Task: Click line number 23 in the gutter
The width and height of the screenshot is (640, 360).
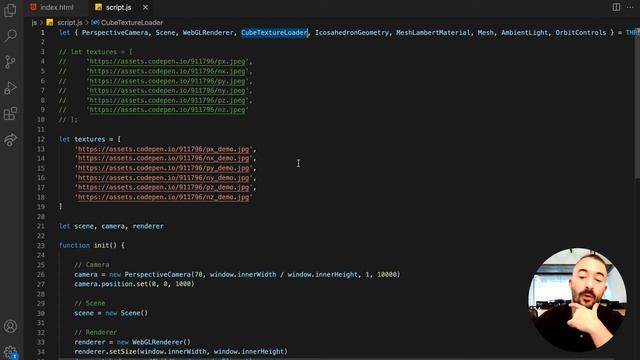Action: 41,245
